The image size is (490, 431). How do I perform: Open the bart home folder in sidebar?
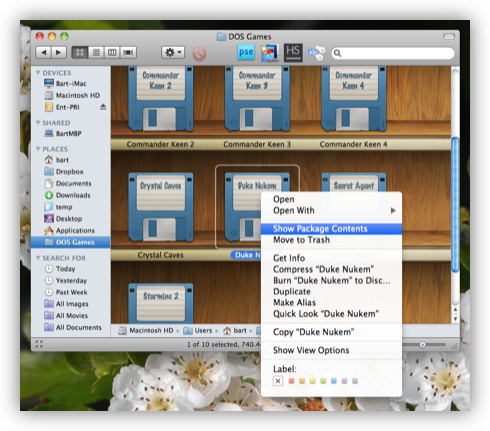coord(62,160)
